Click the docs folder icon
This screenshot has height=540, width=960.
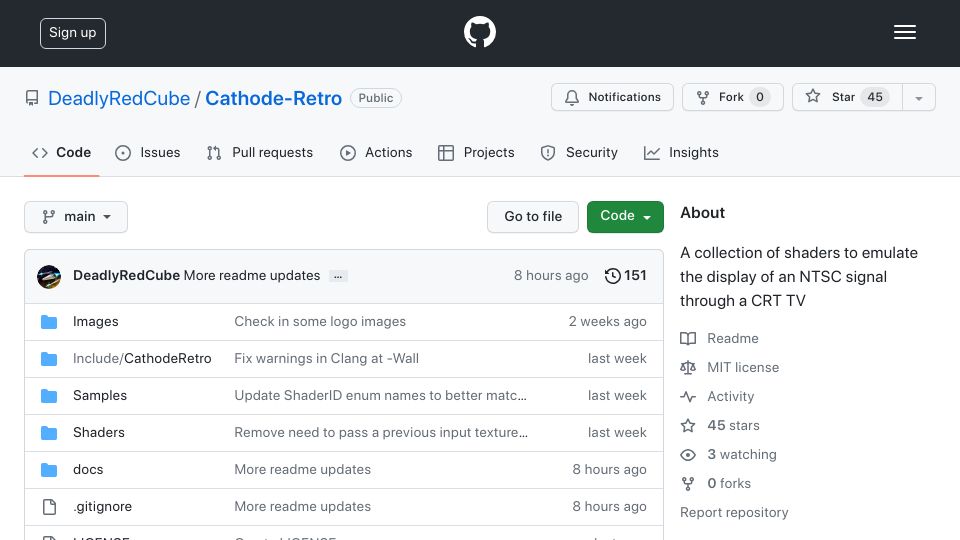click(x=49, y=470)
